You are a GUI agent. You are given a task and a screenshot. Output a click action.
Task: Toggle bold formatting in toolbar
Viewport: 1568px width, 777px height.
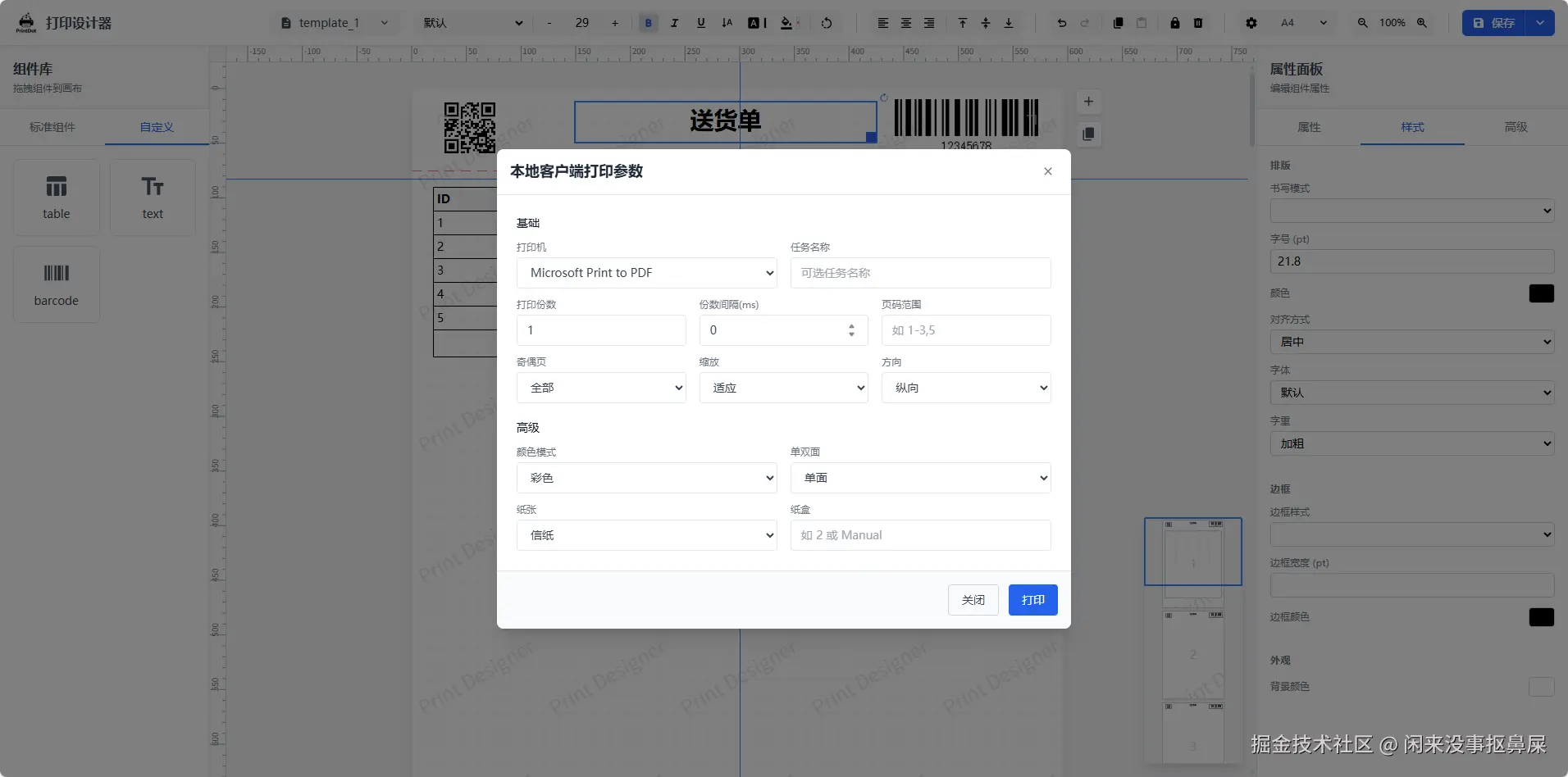(648, 23)
